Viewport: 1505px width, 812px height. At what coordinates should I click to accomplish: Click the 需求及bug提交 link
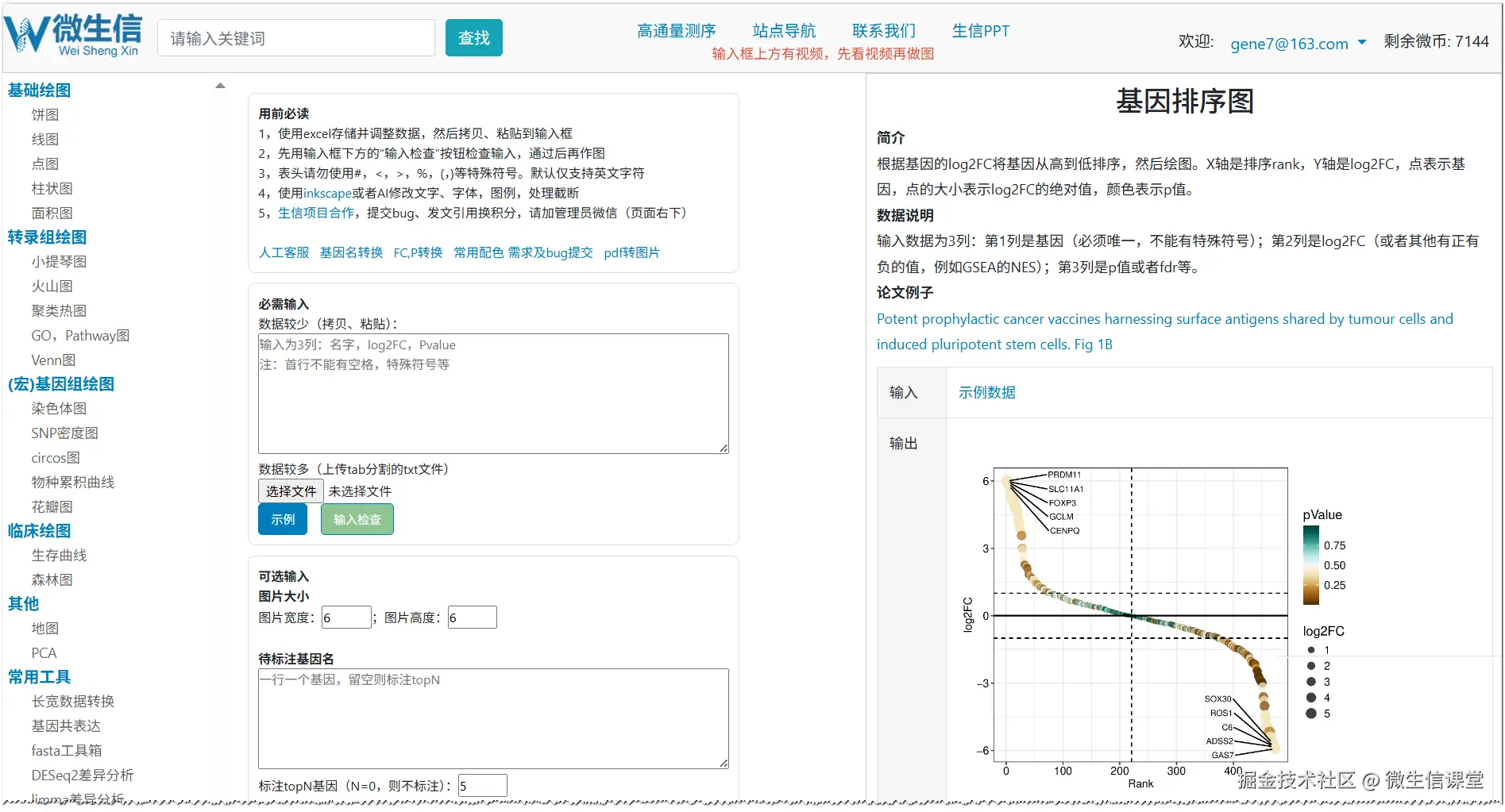(550, 252)
